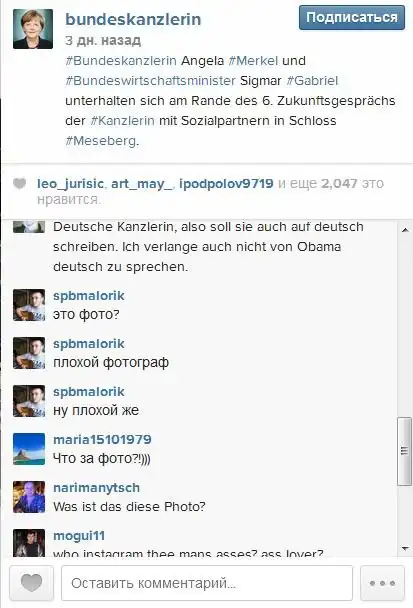Click bundeskanzlerin profile avatar
The width and height of the screenshot is (413, 608).
coord(33,29)
